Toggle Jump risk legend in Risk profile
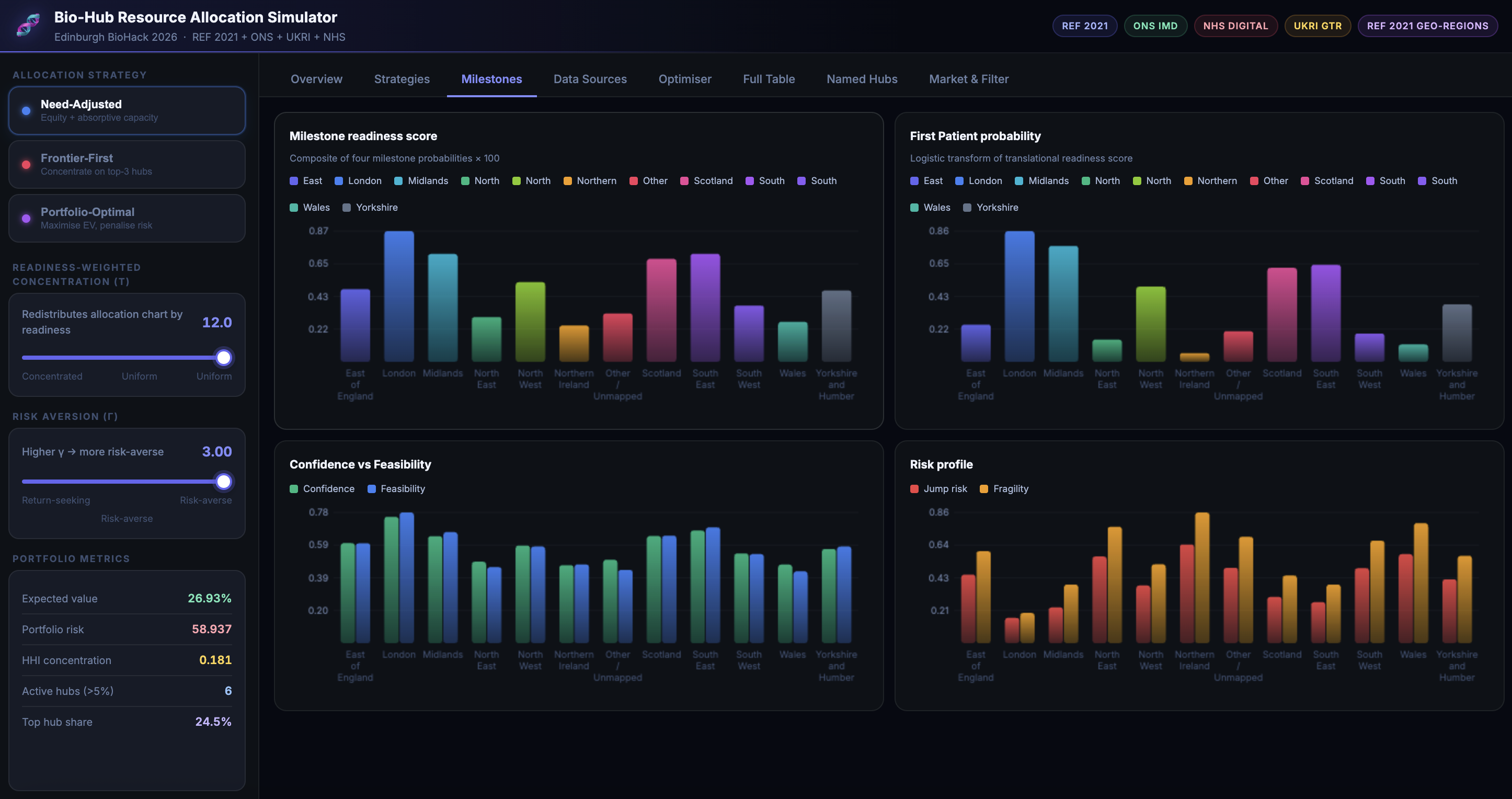Screen dimensions: 1512x799 (x=938, y=488)
